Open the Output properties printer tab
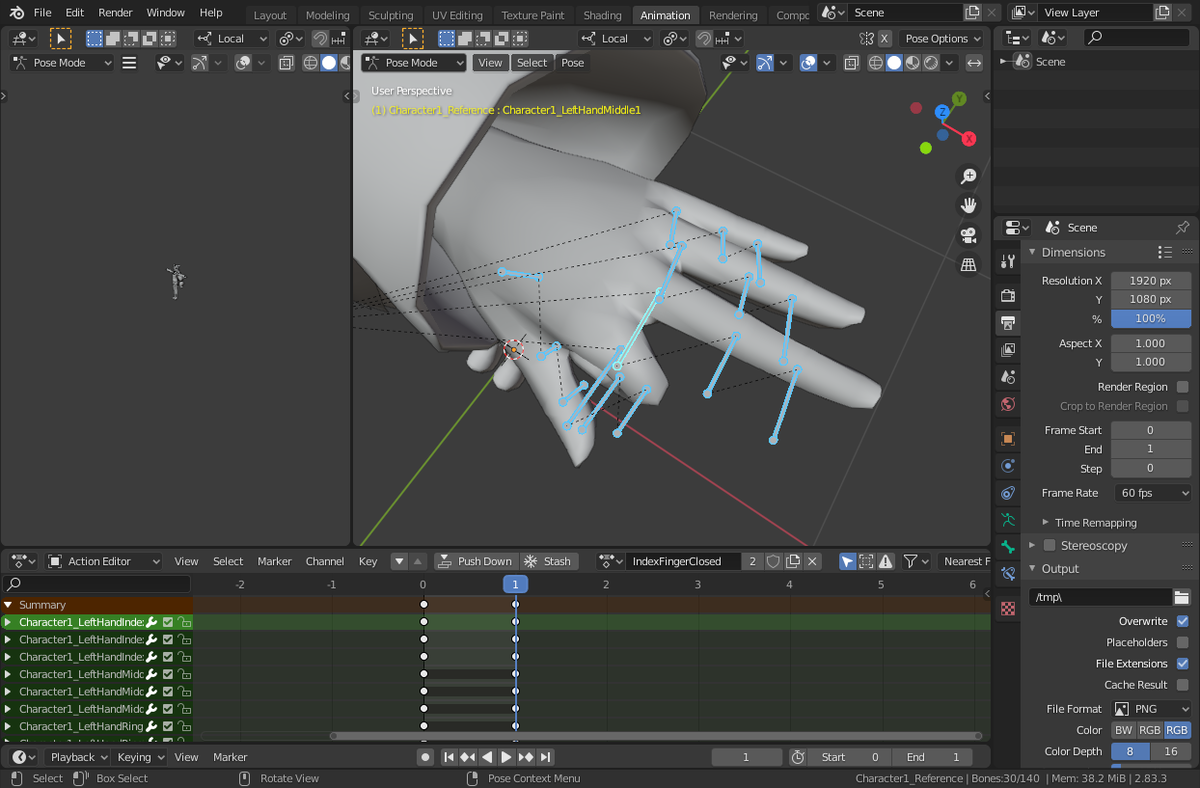This screenshot has height=788, width=1200. 1008,323
